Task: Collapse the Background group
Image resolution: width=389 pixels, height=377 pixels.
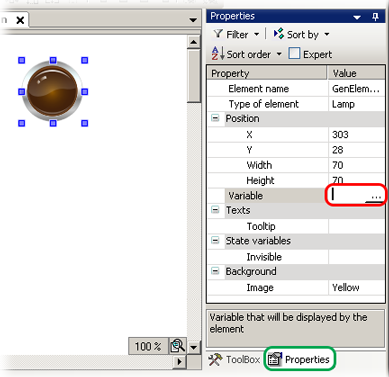Action: [216, 271]
